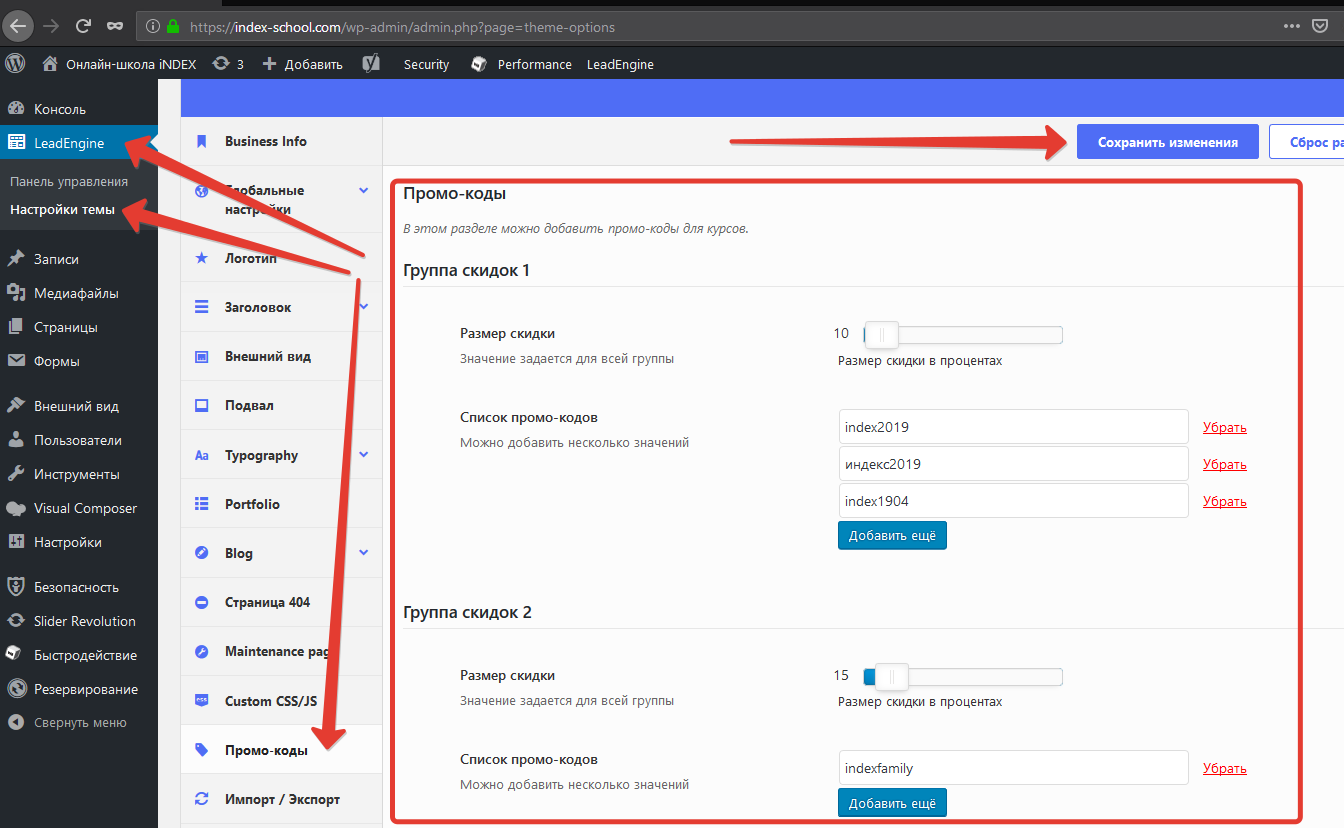Expand the Typography section chevron
Viewport: 1344px width, 828px height.
[x=363, y=455]
